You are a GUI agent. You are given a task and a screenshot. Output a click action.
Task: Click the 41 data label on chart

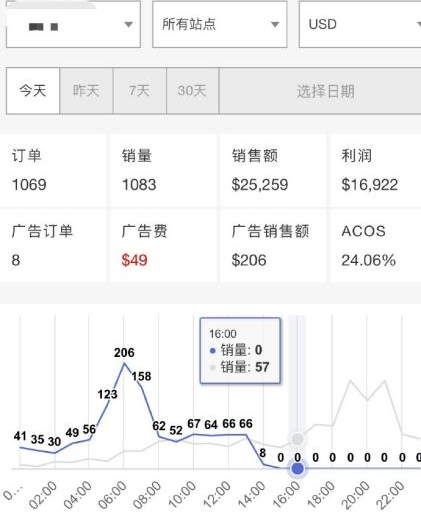click(20, 436)
